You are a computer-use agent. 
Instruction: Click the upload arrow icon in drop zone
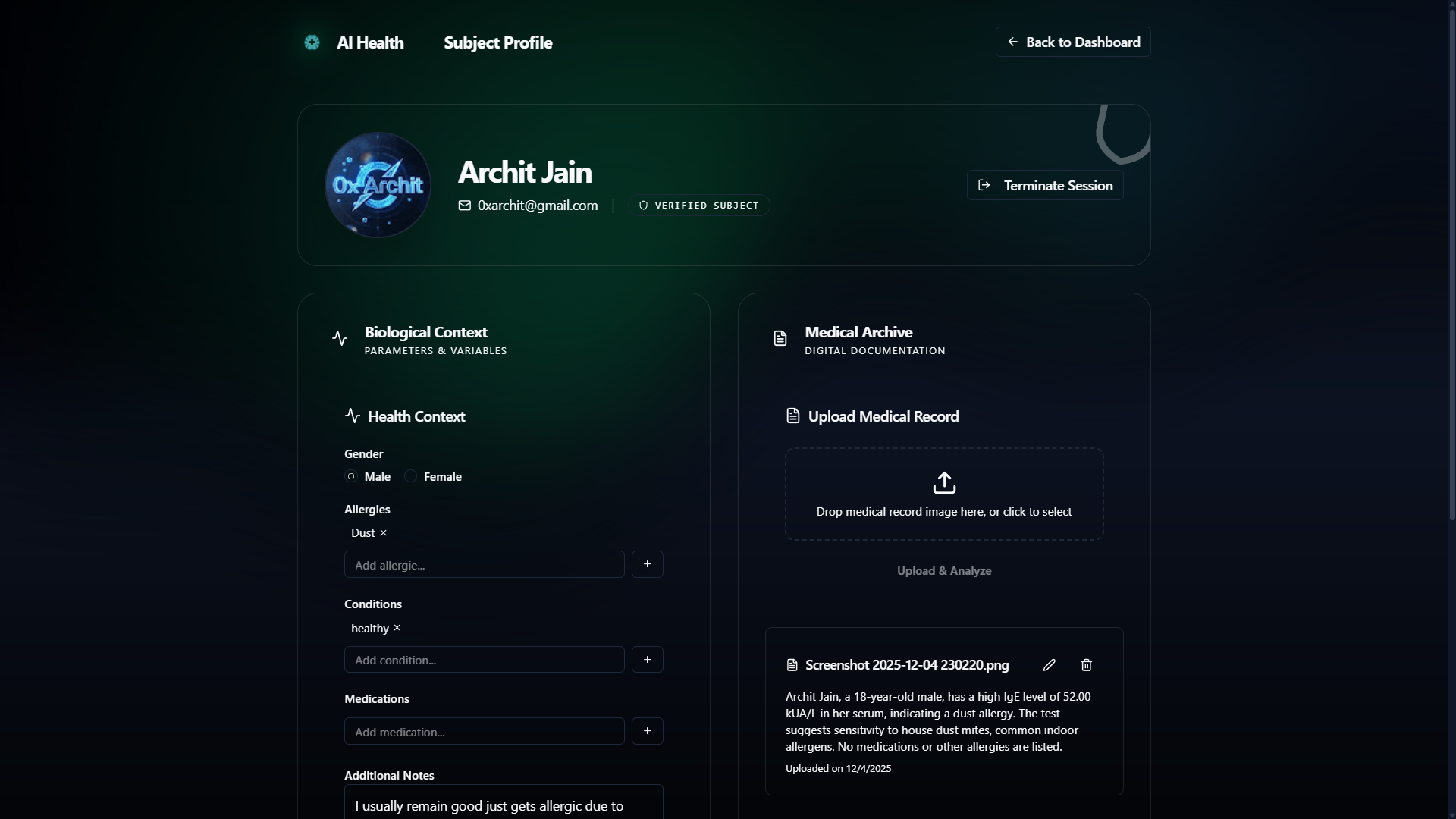tap(944, 483)
